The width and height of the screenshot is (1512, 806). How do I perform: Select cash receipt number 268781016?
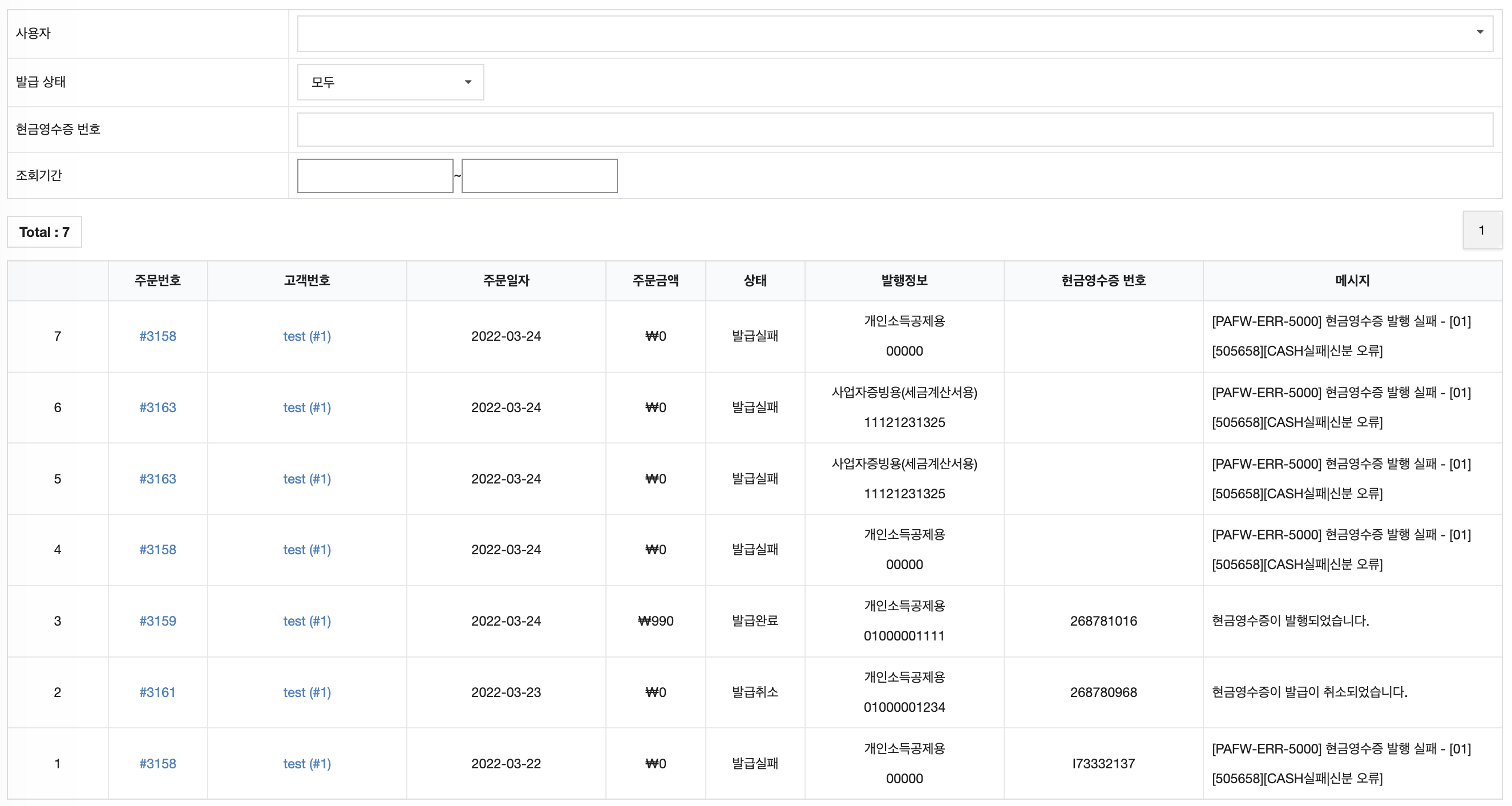pyautogui.click(x=1103, y=621)
